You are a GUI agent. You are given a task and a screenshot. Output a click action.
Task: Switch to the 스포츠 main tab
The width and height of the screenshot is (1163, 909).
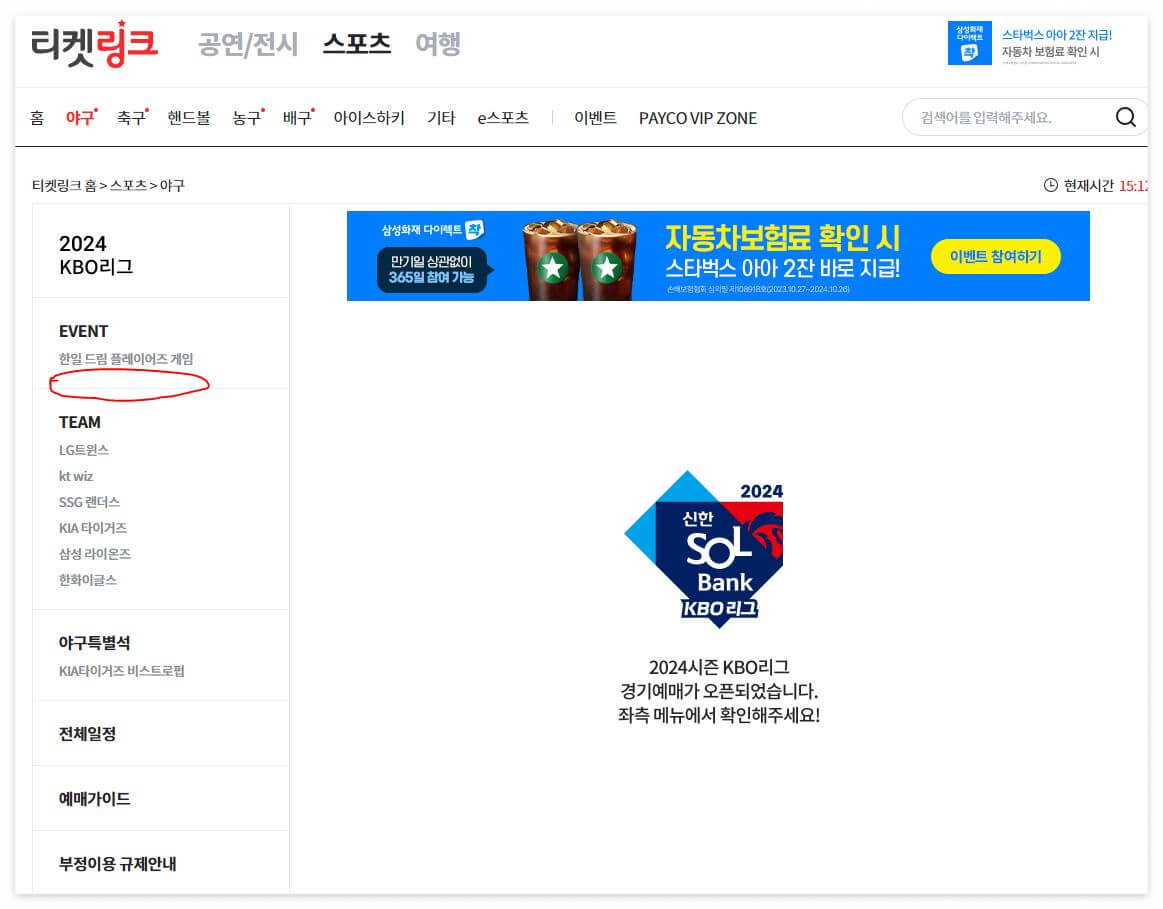click(355, 43)
